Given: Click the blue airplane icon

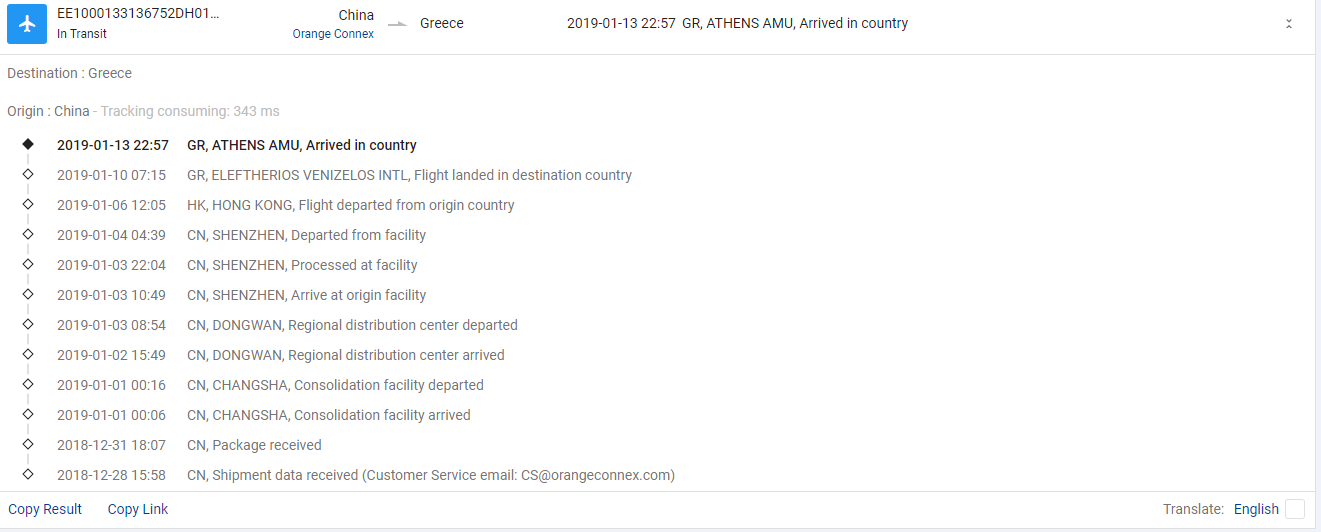Looking at the screenshot, I should tap(27, 24).
